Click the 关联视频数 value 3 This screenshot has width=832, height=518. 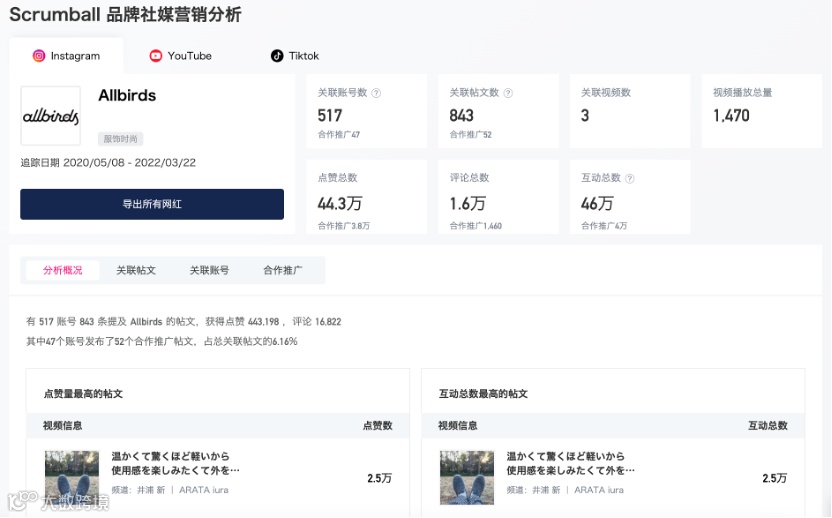pos(585,116)
